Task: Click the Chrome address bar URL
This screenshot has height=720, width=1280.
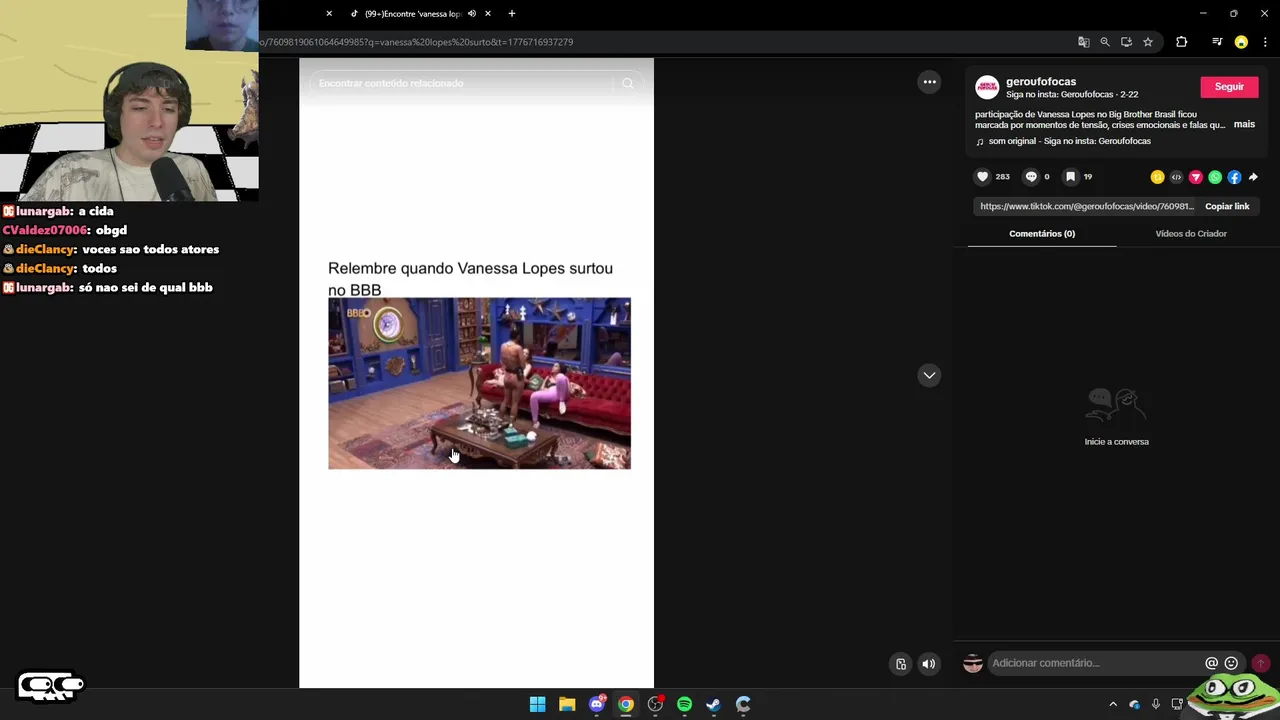Action: point(416,42)
